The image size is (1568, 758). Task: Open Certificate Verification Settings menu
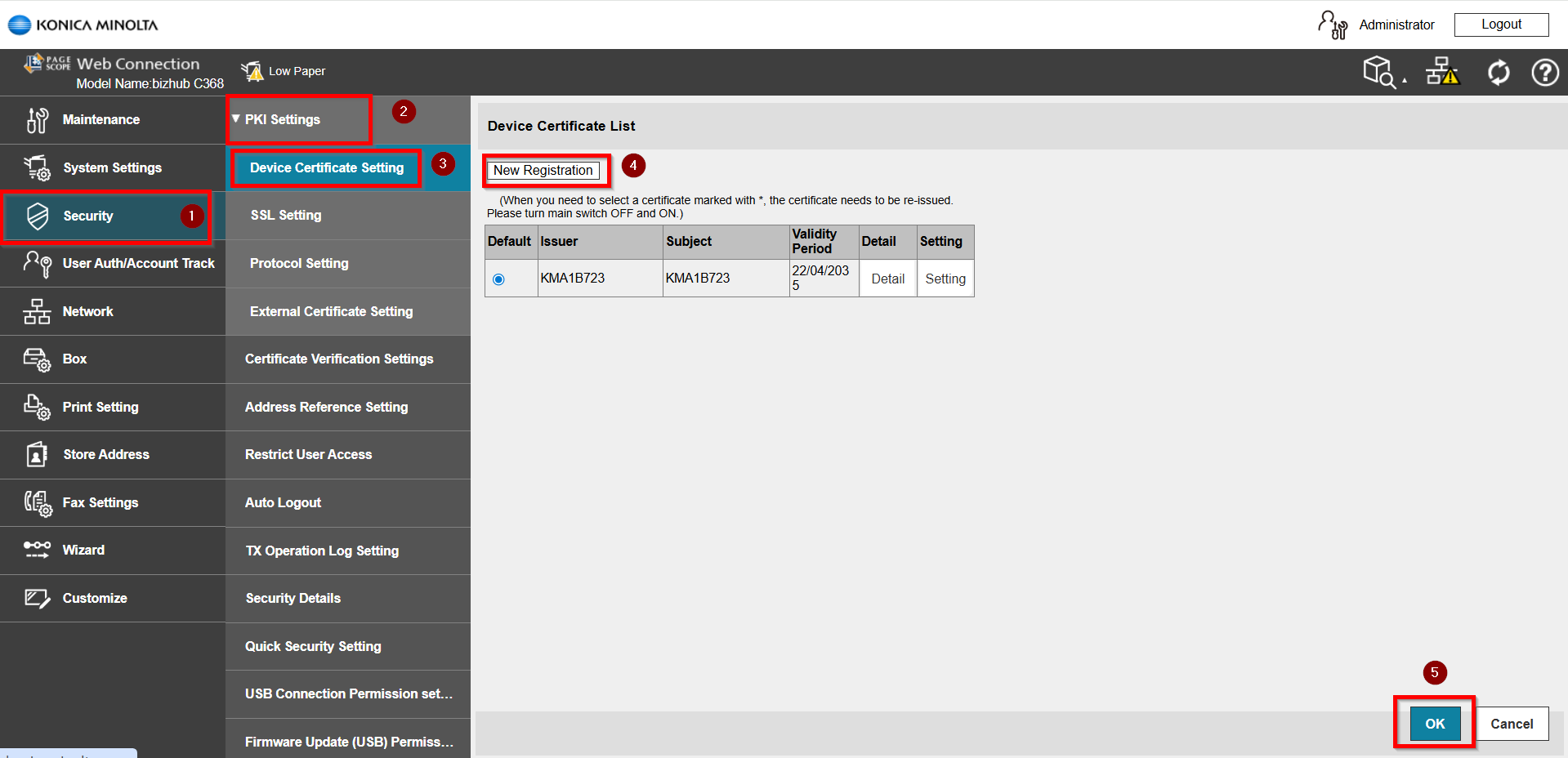339,359
